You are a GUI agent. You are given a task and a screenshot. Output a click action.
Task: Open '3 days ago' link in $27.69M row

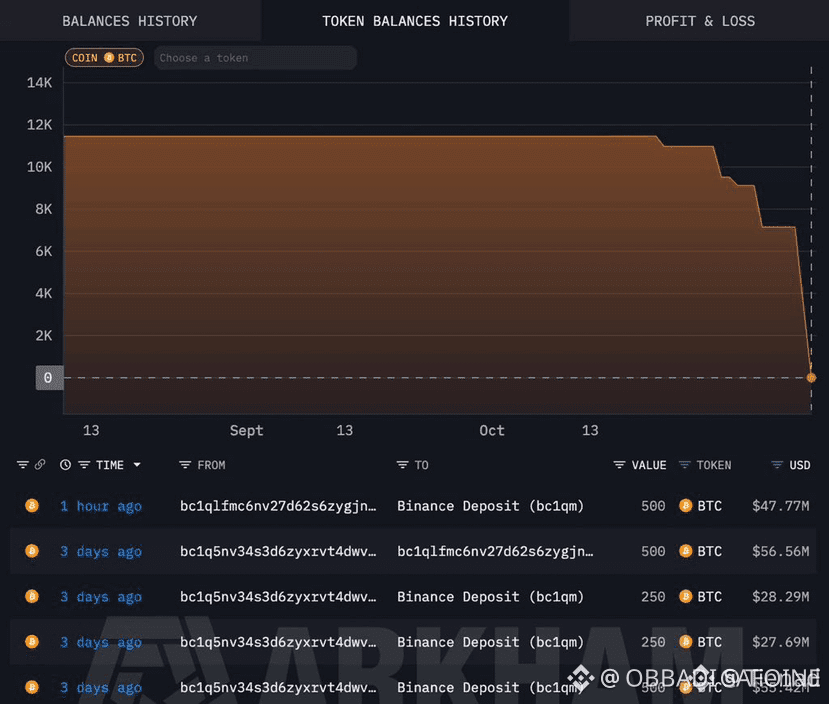101,643
